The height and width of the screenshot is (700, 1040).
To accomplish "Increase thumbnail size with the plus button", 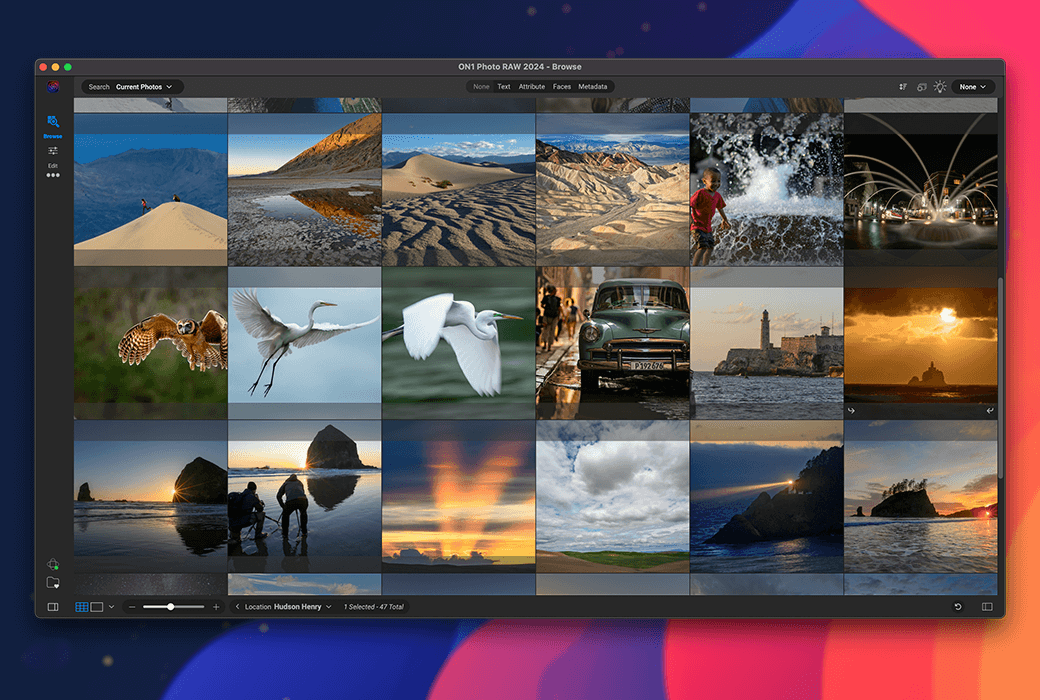I will 216,606.
